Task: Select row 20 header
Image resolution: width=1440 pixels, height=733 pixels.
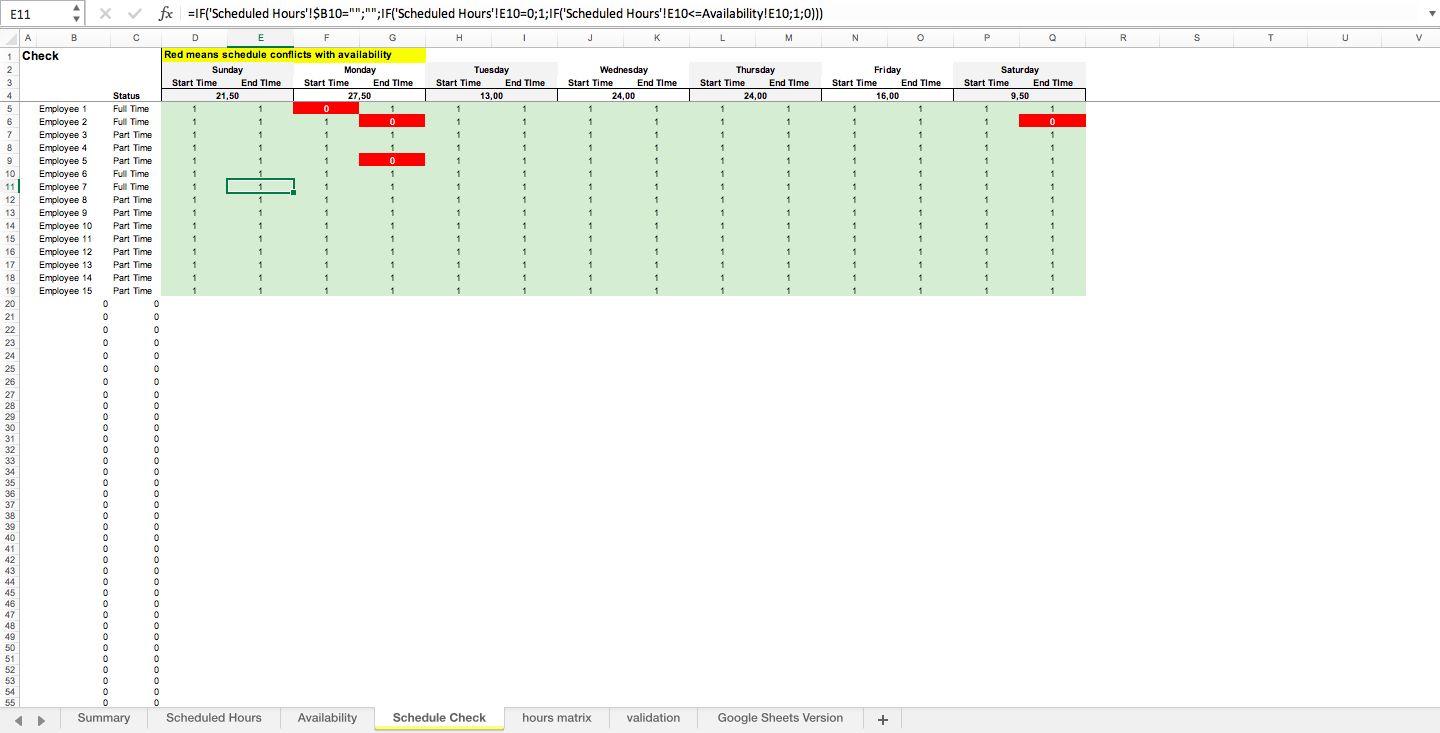Action: [9, 304]
